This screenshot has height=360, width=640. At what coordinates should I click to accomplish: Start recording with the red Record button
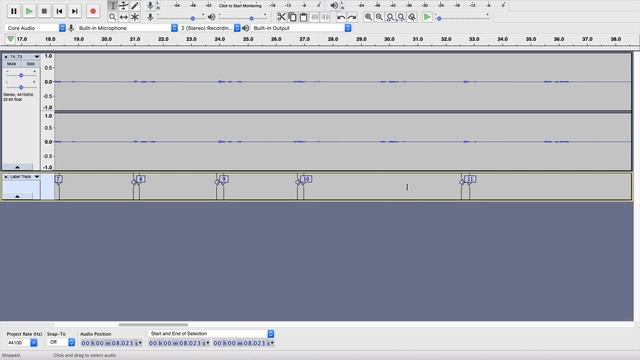93,11
